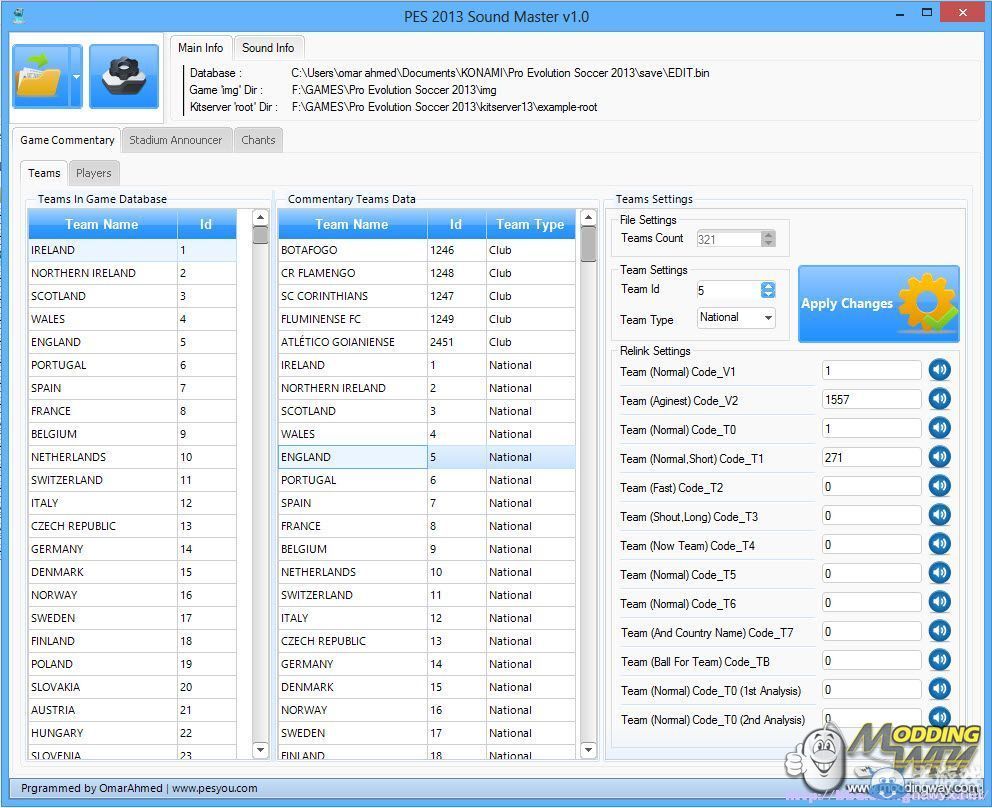Open the dropdown arrow beside the folder button
This screenshot has height=808, width=992.
pos(76,76)
